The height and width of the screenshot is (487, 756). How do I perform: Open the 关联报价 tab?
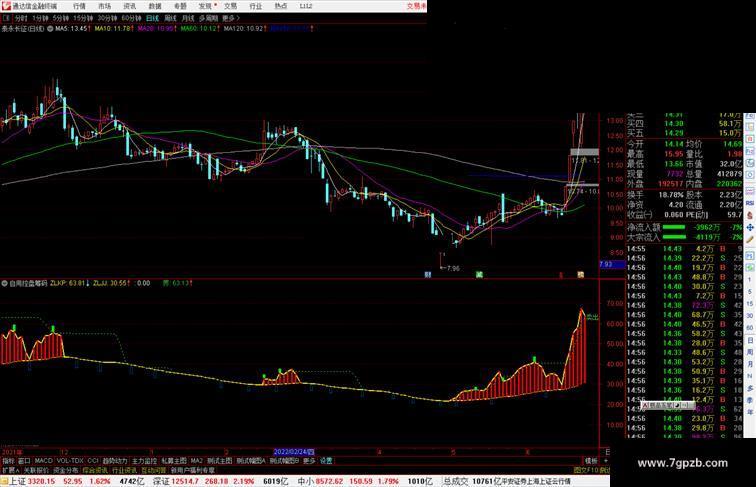click(x=36, y=470)
